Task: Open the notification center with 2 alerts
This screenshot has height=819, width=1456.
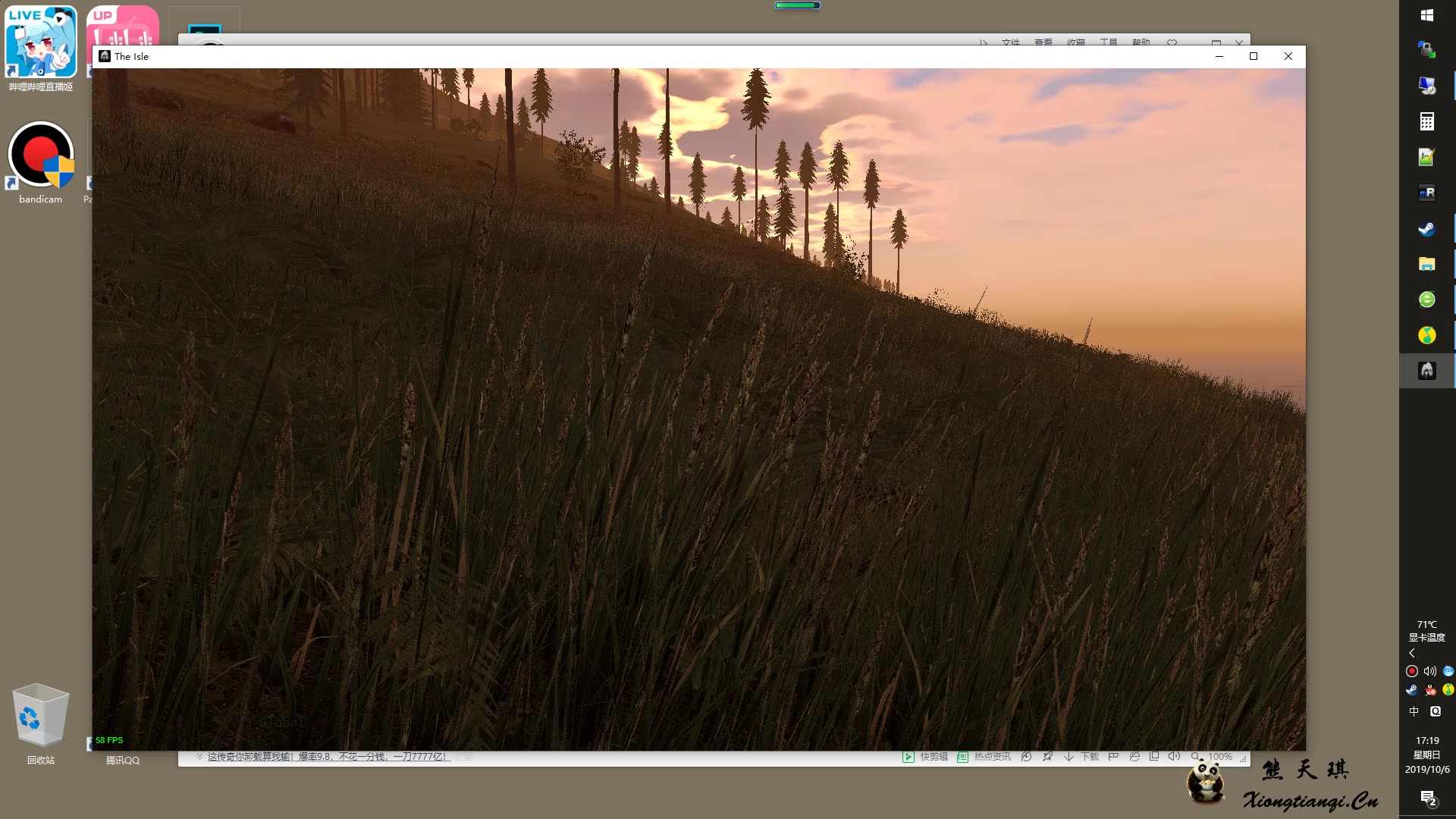Action: point(1428,798)
